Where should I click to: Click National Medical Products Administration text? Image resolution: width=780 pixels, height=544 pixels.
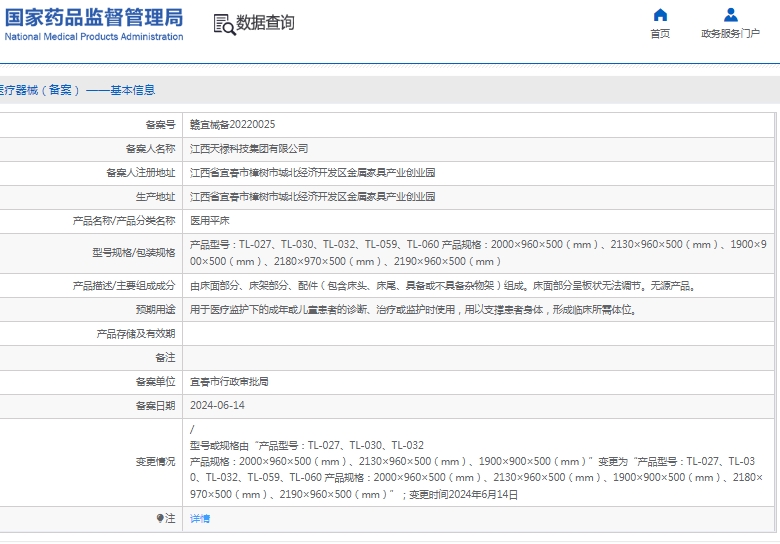point(94,37)
